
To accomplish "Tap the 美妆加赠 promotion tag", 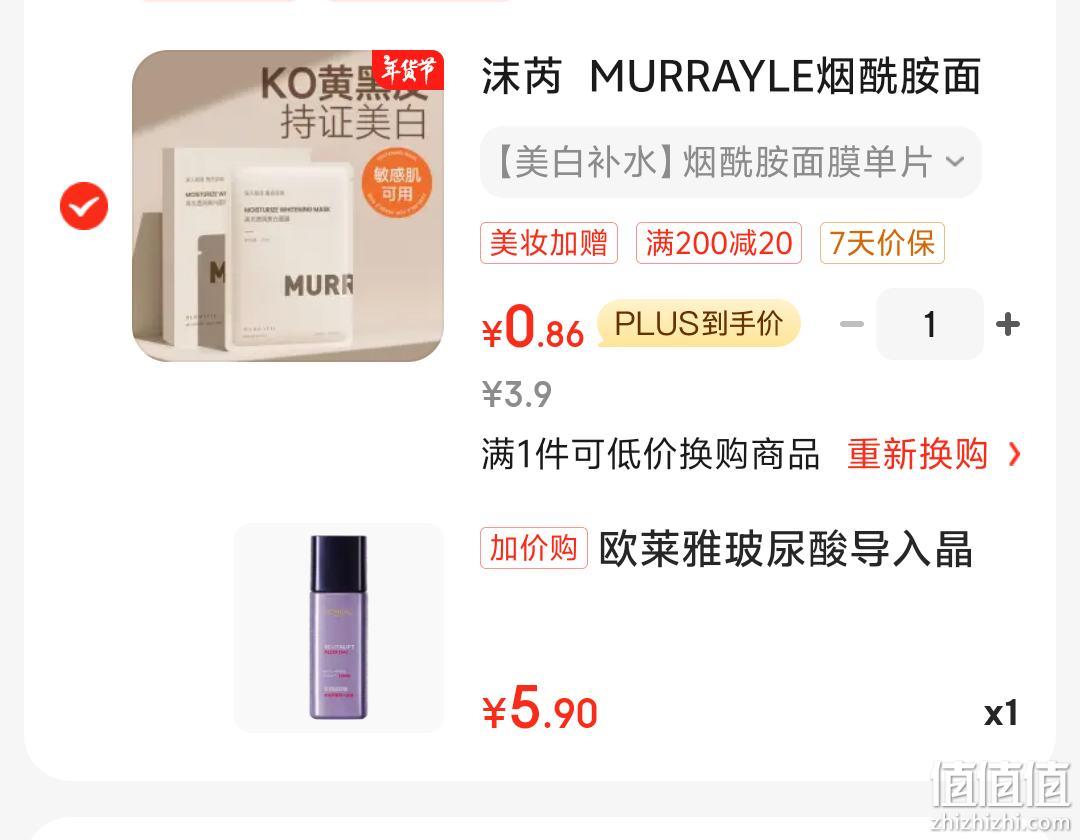I will [549, 243].
